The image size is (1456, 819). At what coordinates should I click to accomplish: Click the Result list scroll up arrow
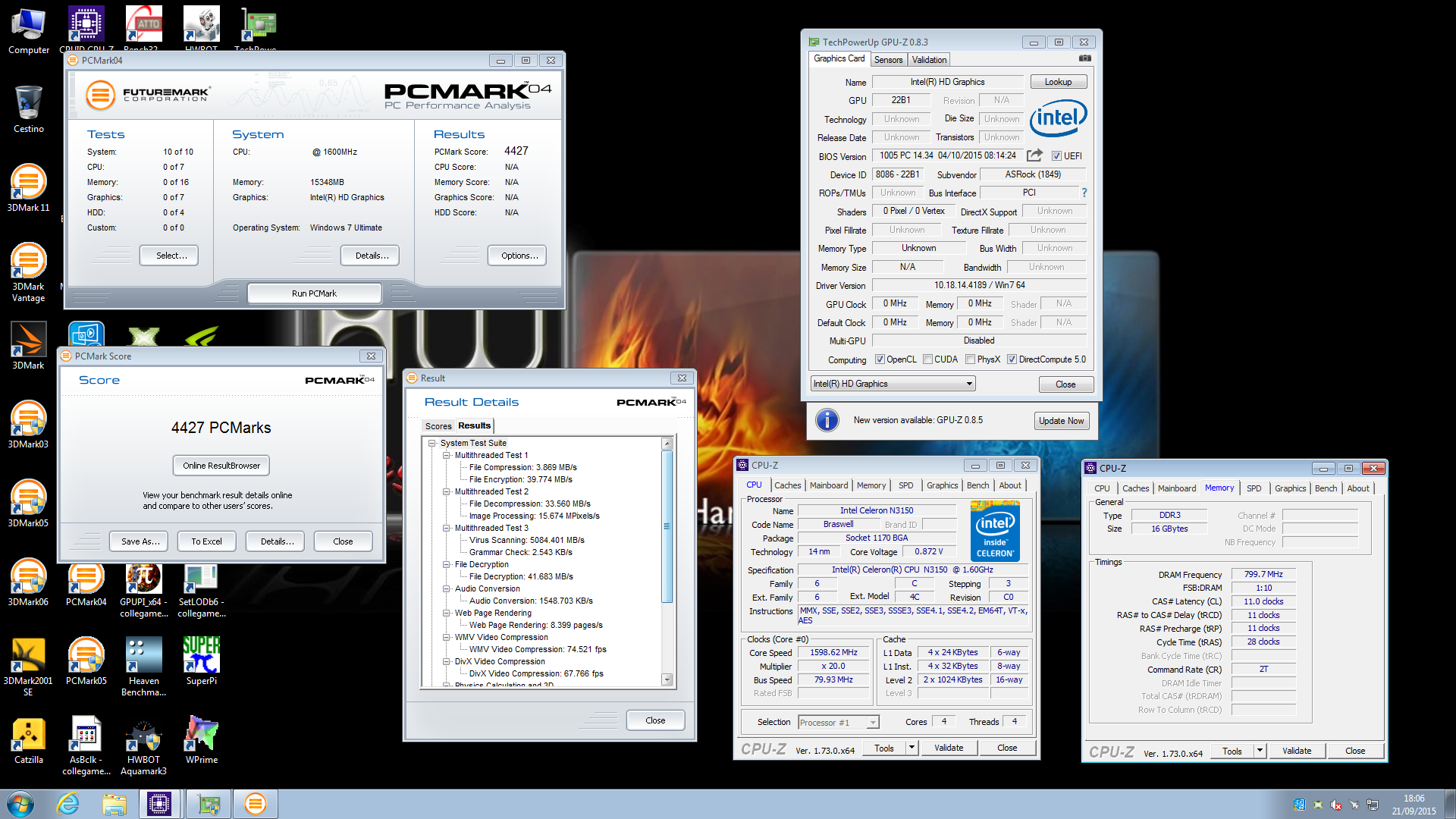667,444
